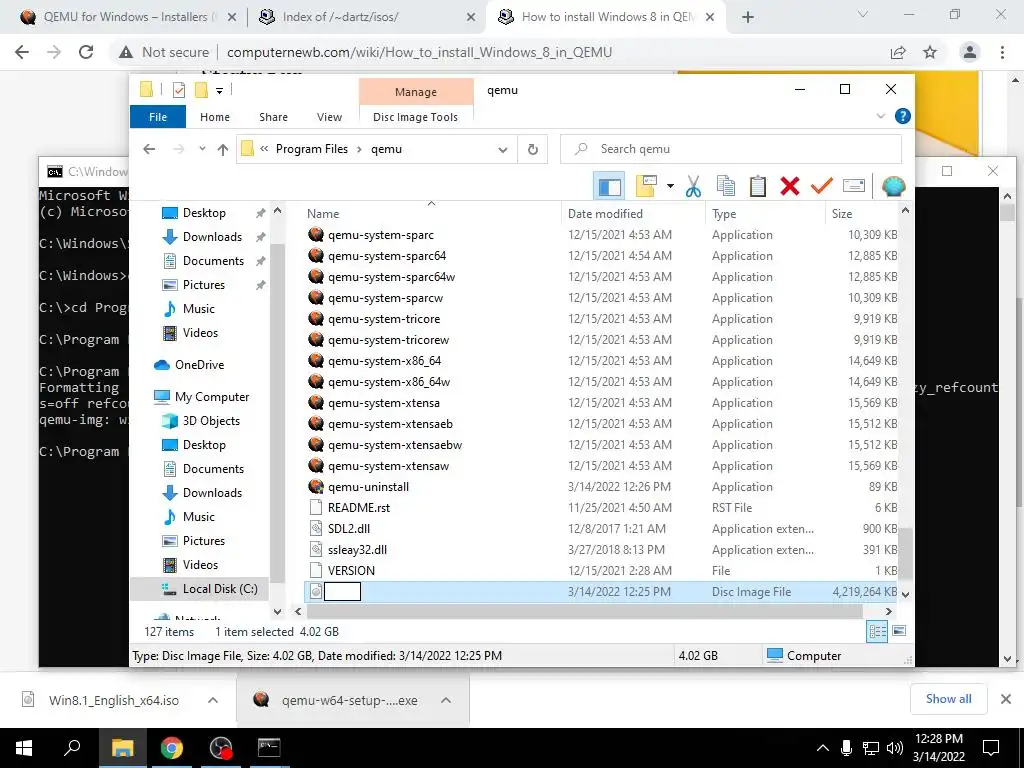Go up one folder with the up arrow

pos(223,150)
